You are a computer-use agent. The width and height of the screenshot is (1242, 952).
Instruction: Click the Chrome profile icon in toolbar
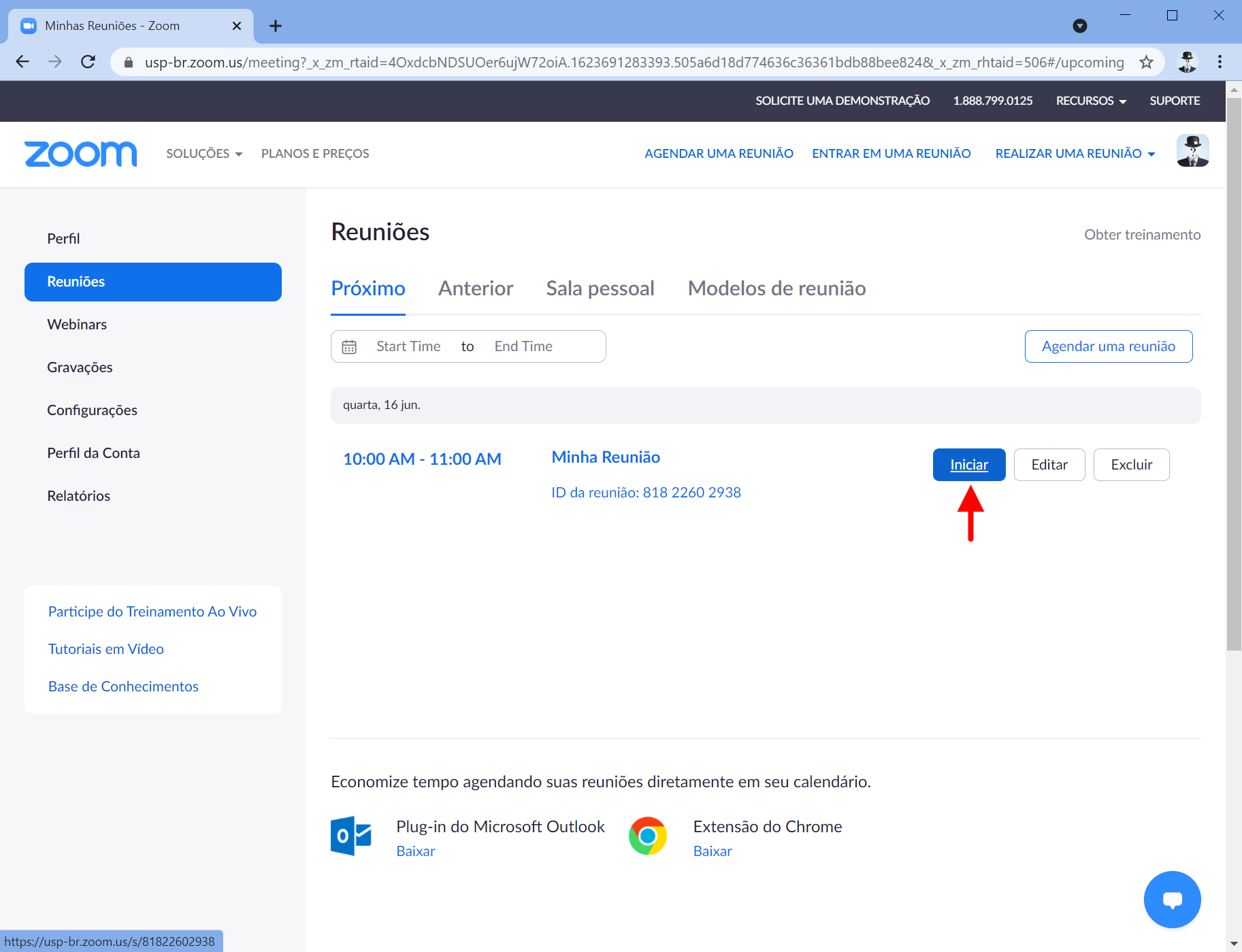[x=1187, y=62]
